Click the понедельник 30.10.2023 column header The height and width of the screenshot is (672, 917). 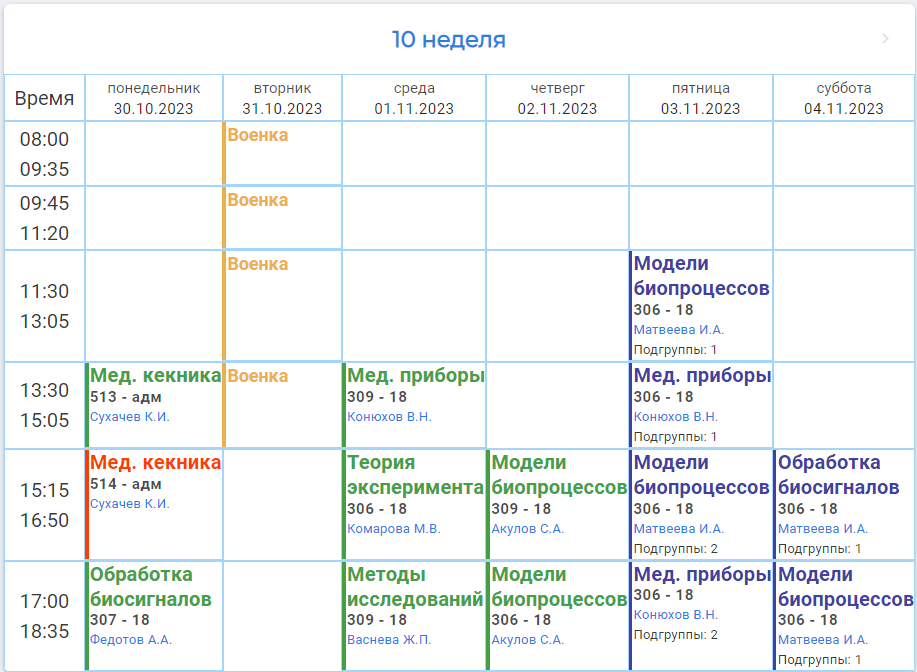coord(154,98)
